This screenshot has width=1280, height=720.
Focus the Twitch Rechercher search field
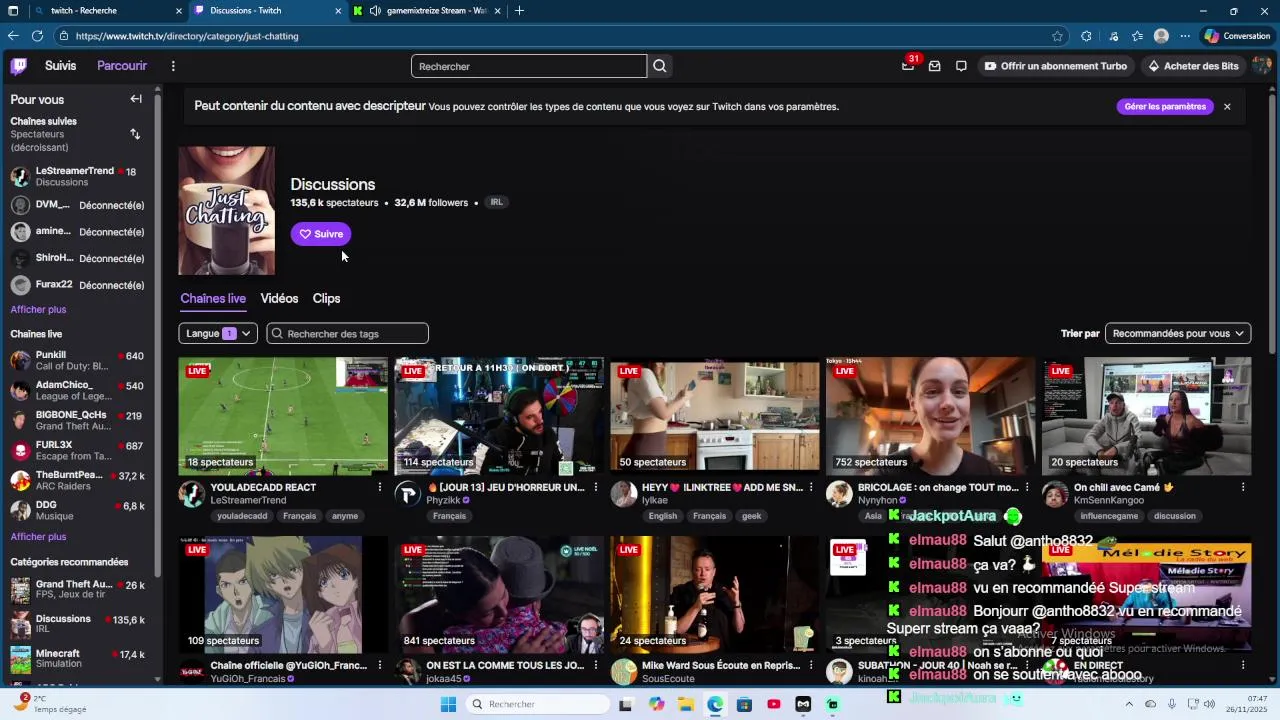(x=529, y=66)
